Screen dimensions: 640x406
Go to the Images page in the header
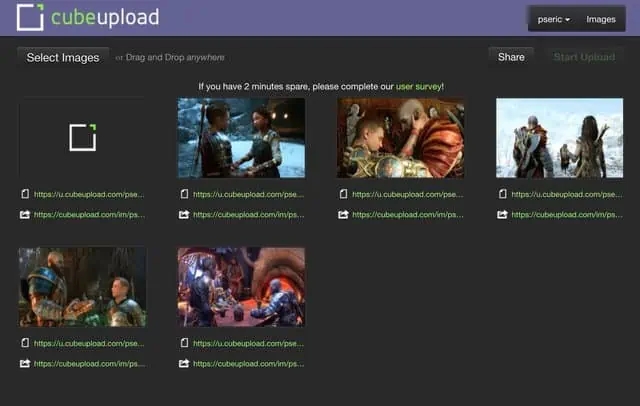pyautogui.click(x=601, y=19)
